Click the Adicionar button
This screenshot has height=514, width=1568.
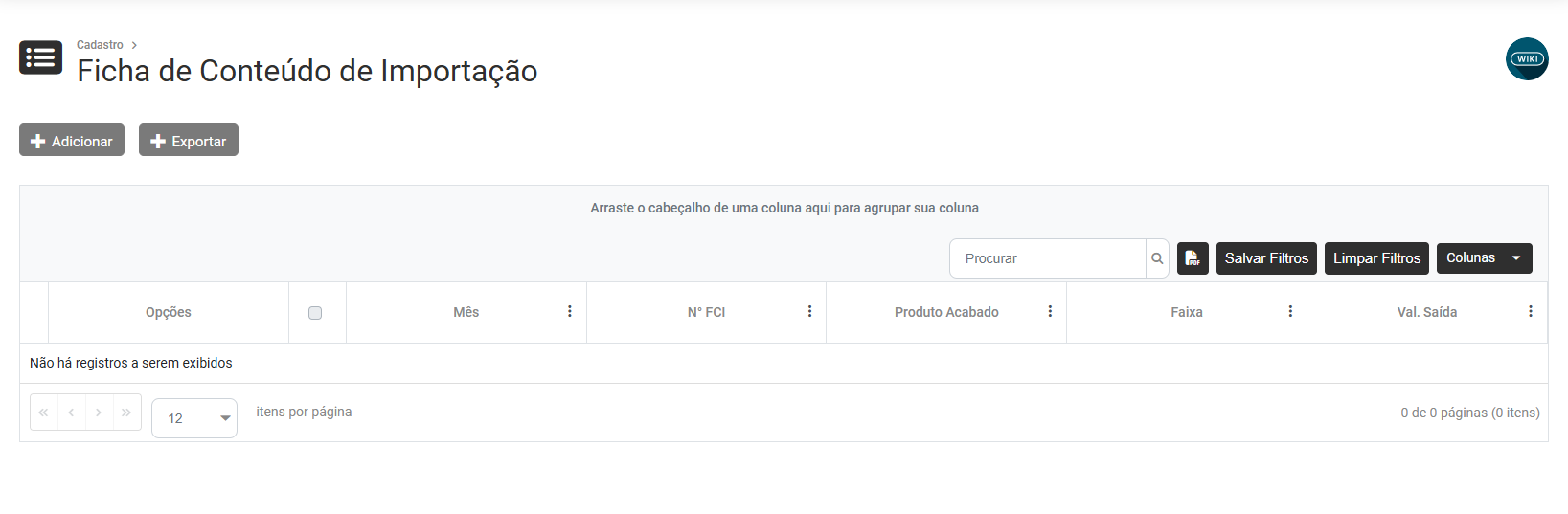click(x=72, y=141)
